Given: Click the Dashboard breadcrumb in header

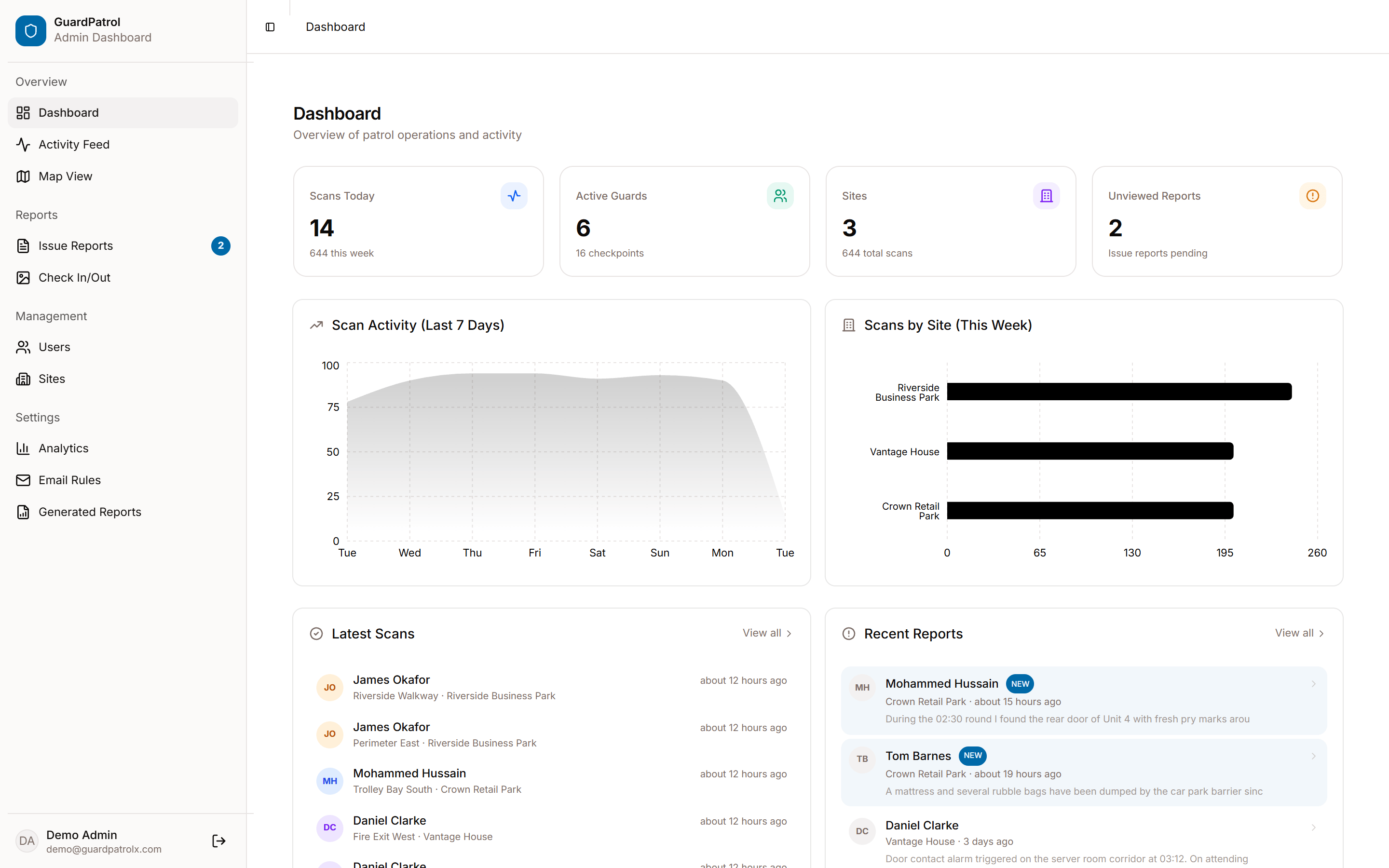Looking at the screenshot, I should 335,27.
